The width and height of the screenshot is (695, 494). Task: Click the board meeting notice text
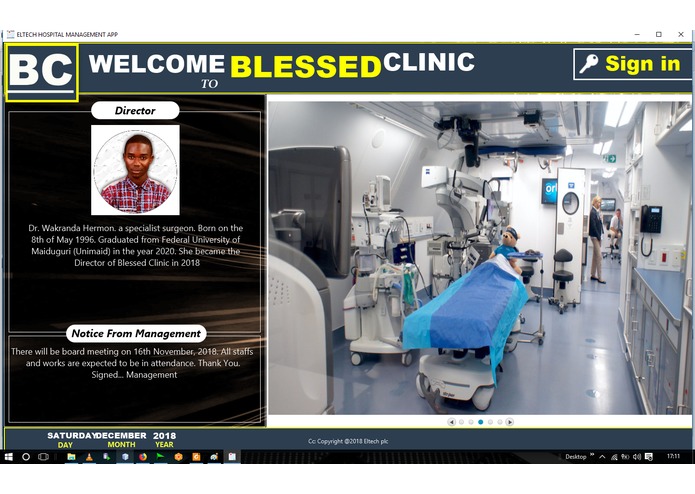coord(133,363)
